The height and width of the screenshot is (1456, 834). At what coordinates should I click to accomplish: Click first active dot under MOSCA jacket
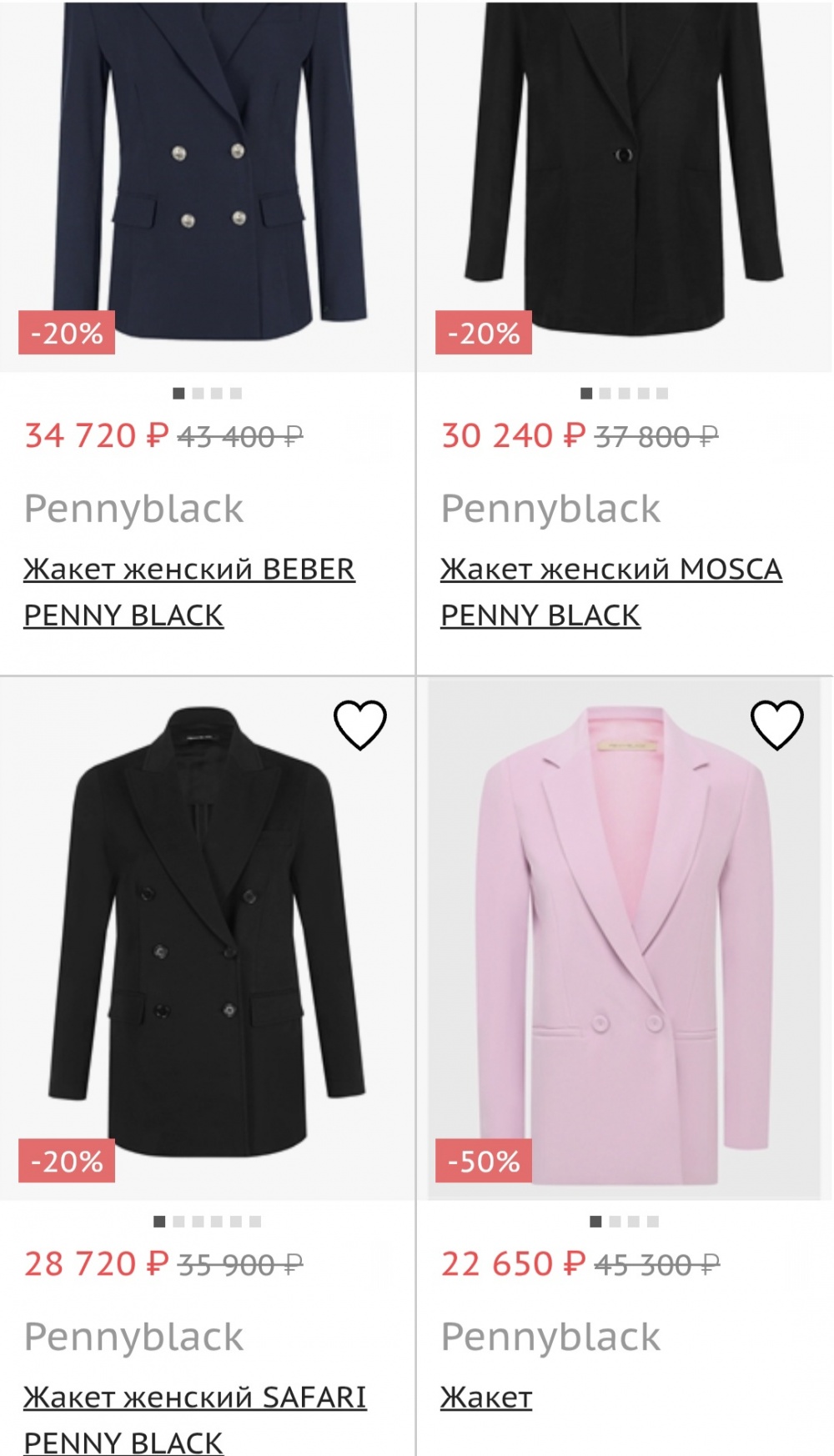[x=588, y=394]
